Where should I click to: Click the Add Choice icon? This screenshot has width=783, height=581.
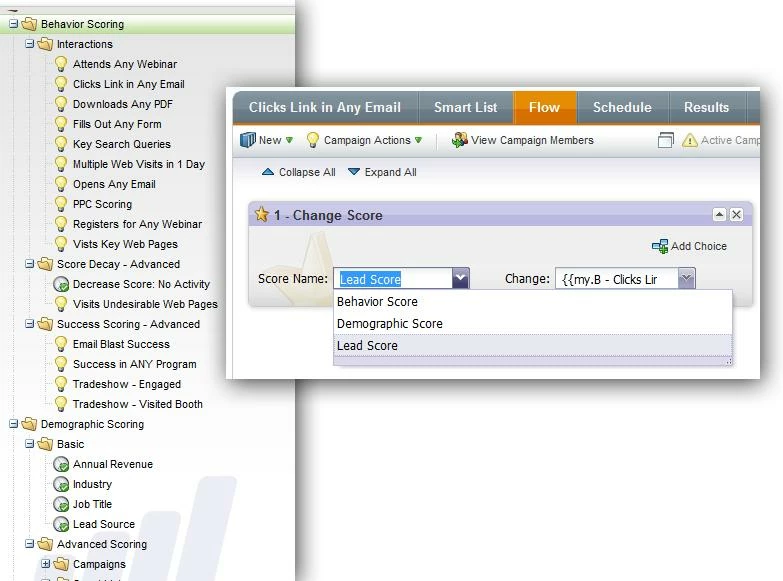point(660,246)
